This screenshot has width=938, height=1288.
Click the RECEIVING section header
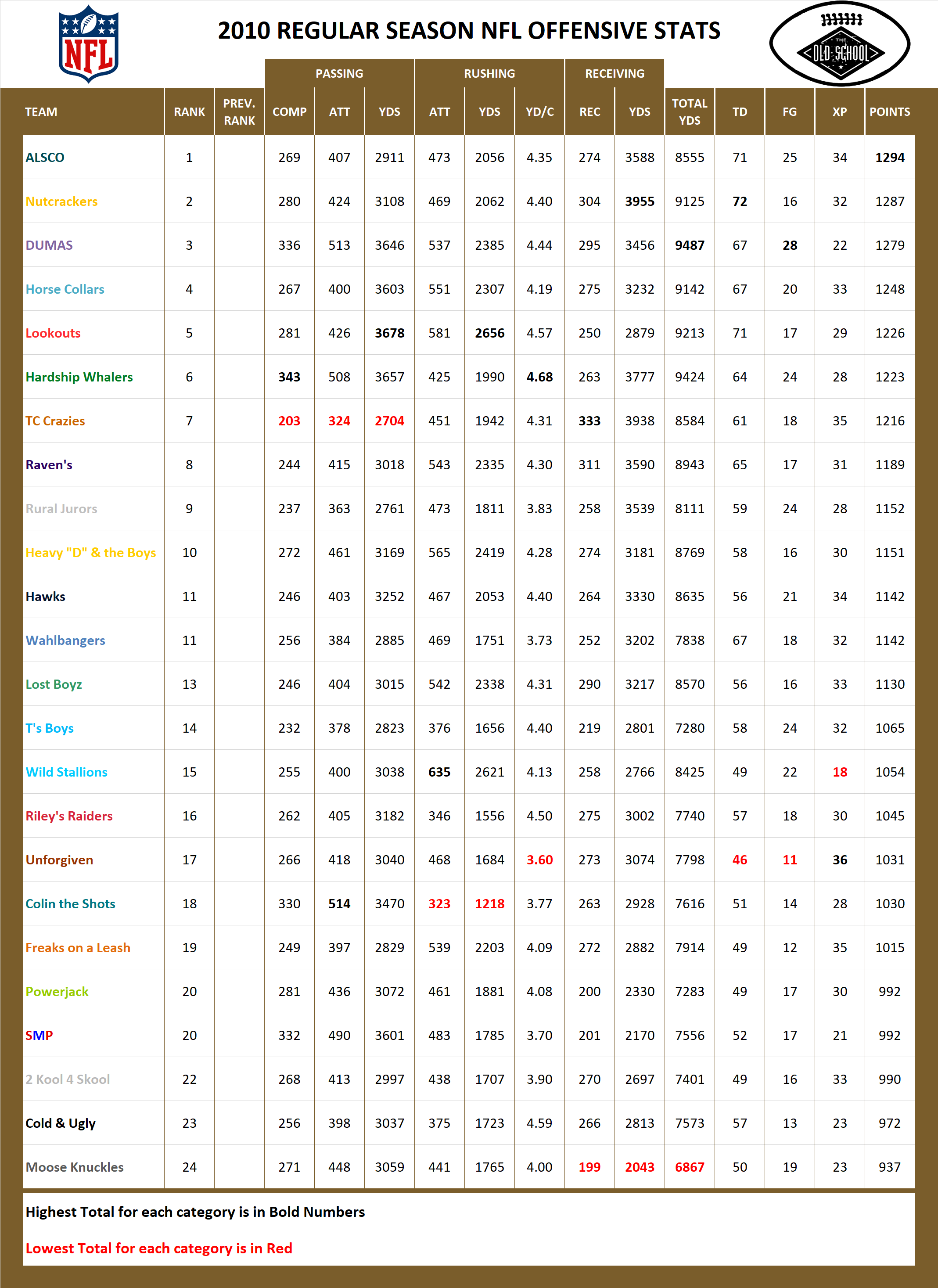pos(615,74)
